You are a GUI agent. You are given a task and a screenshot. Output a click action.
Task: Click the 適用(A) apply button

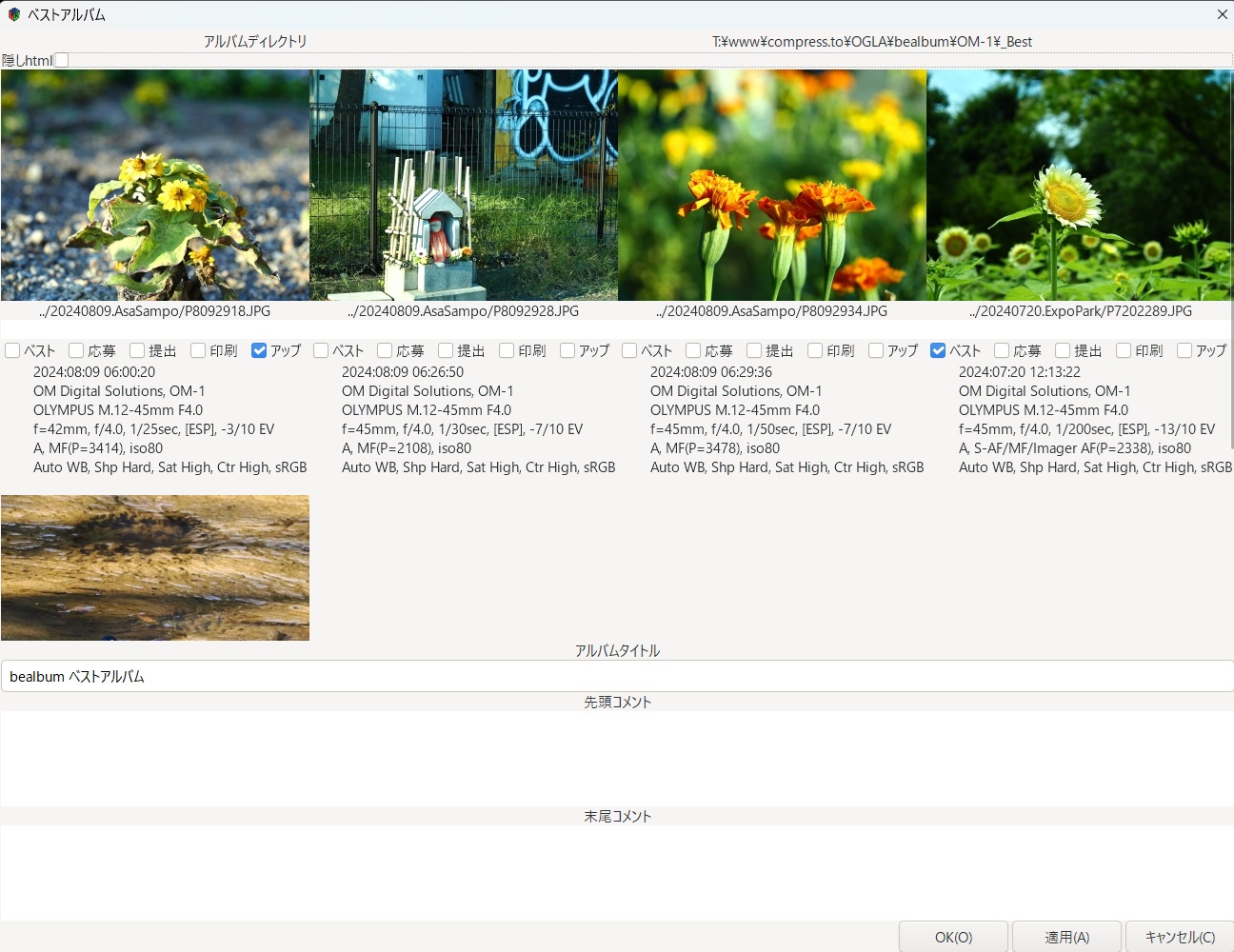pos(1066,937)
